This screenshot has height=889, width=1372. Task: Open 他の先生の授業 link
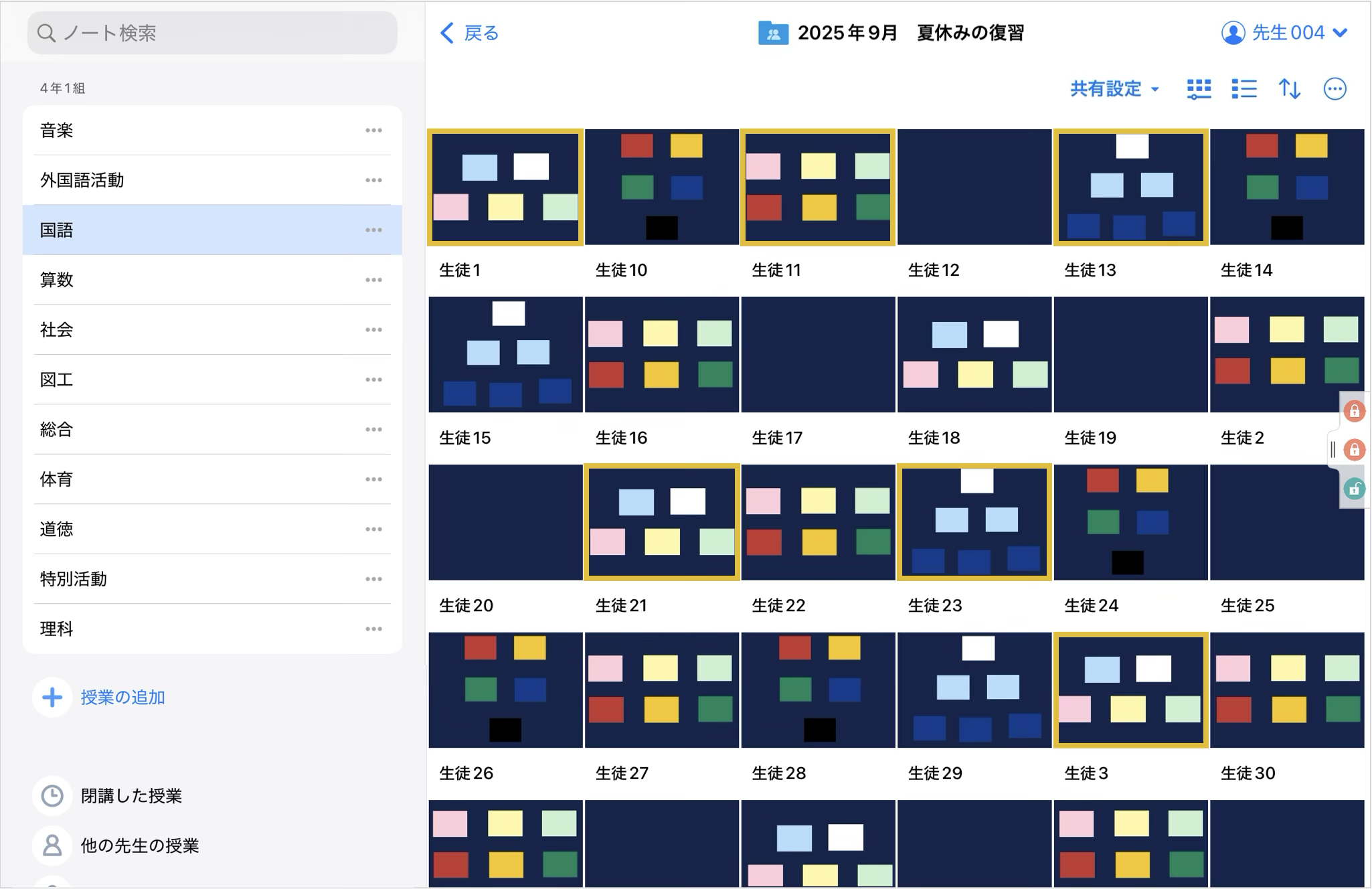pyautogui.click(x=139, y=845)
